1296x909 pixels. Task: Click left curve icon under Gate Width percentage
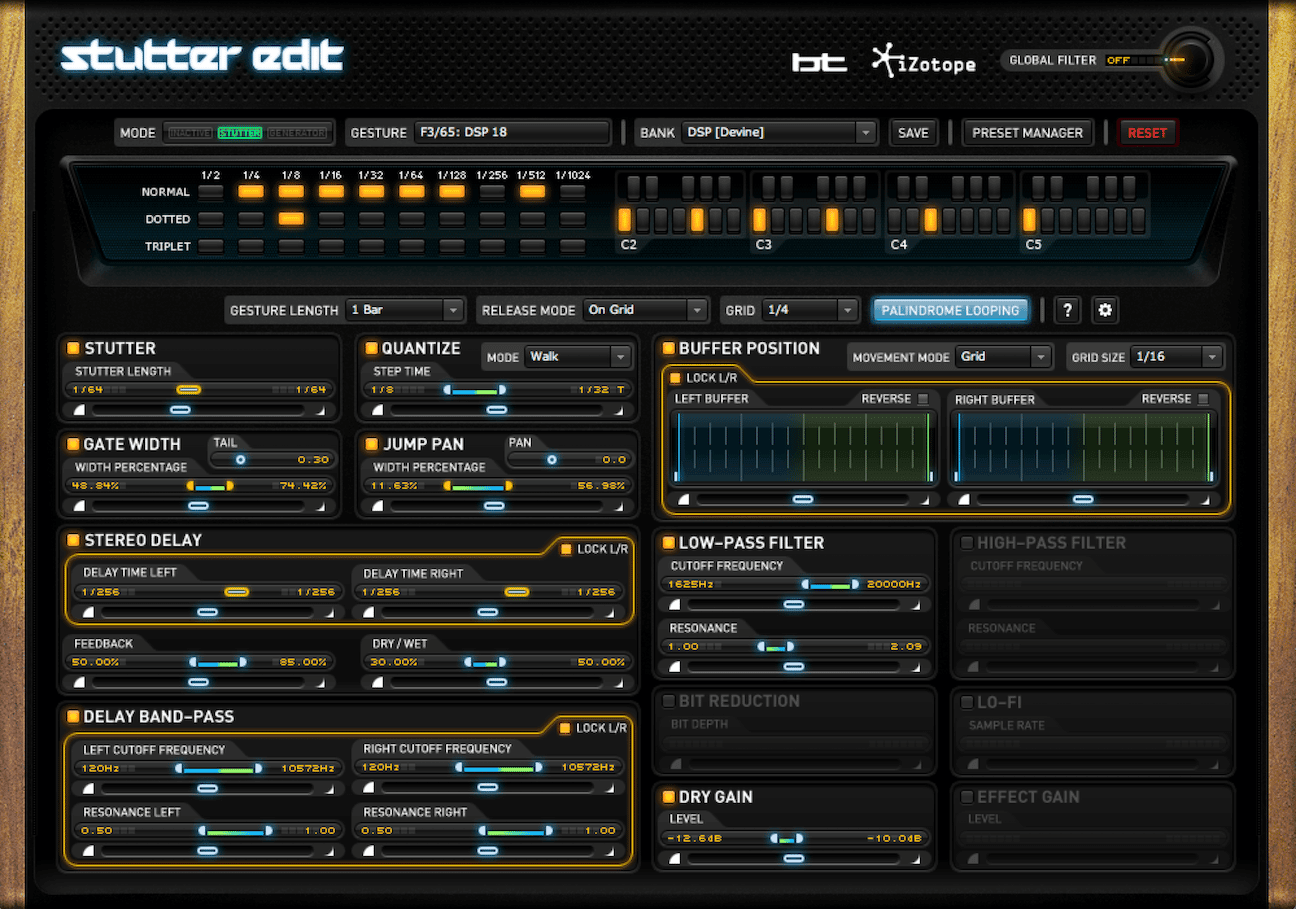pyautogui.click(x=79, y=506)
